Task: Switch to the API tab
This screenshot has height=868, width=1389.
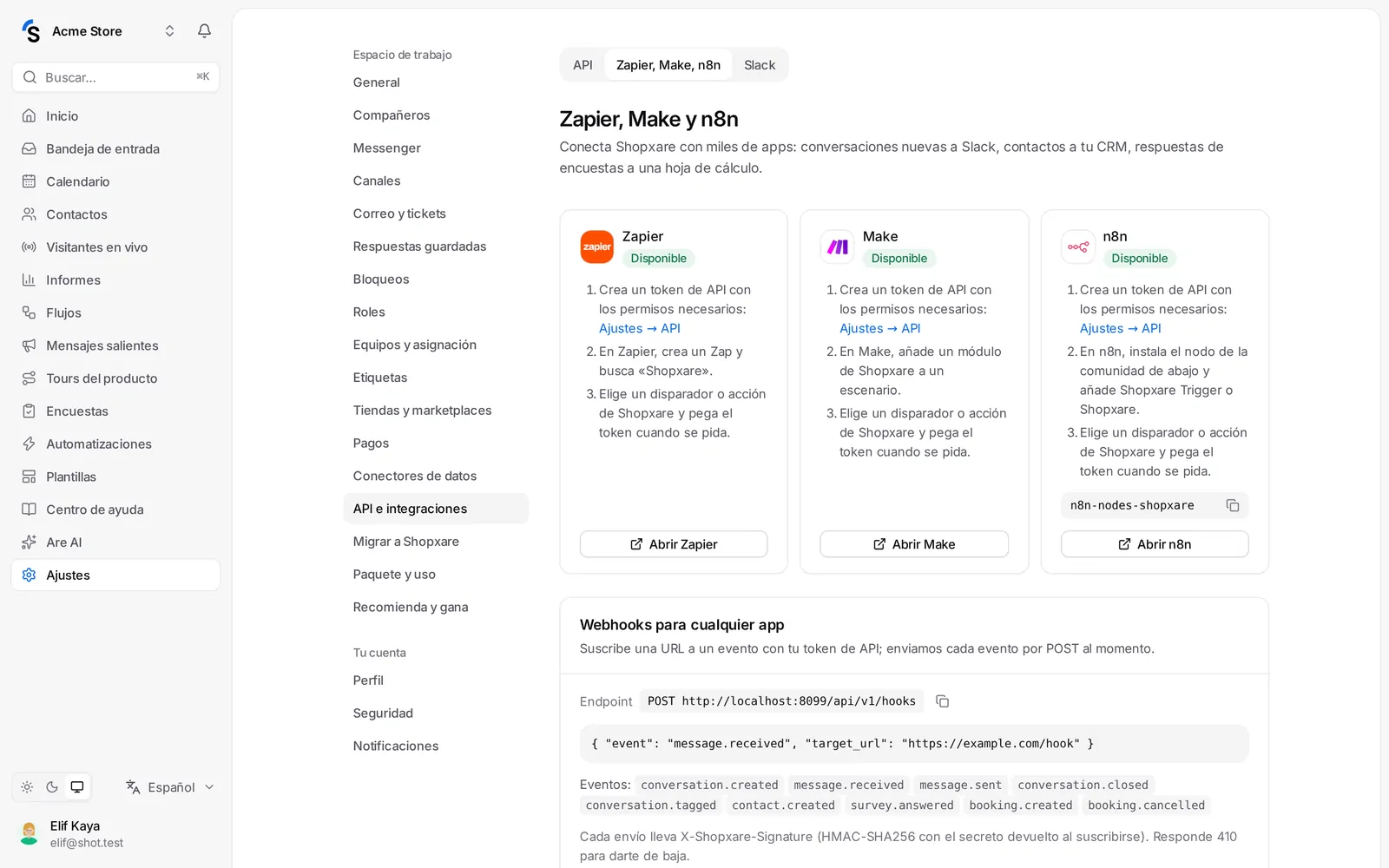Action: point(583,65)
